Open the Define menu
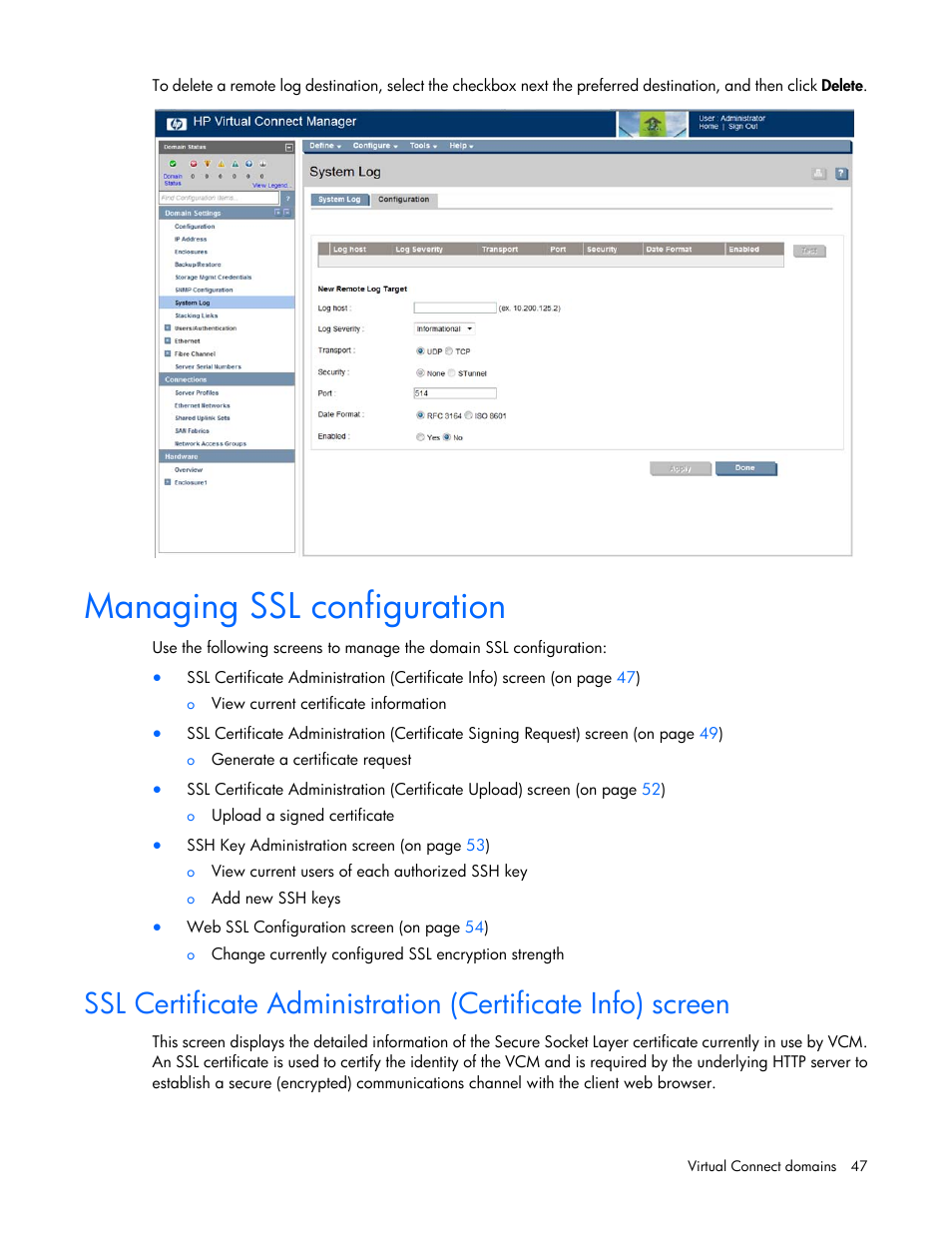The image size is (952, 1233). click(325, 146)
